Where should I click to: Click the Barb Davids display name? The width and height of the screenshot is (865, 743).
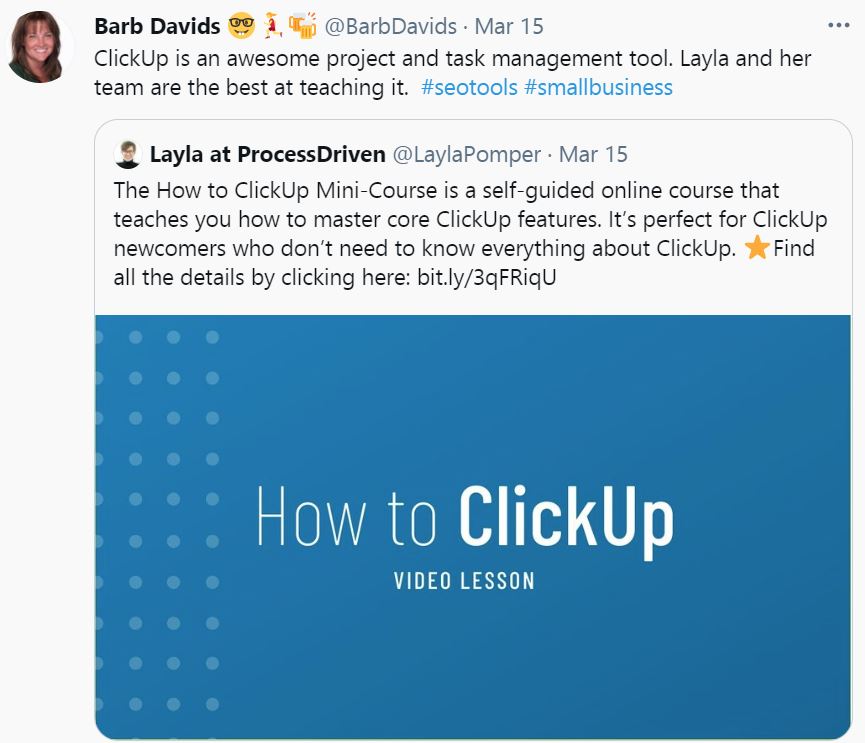coord(157,26)
